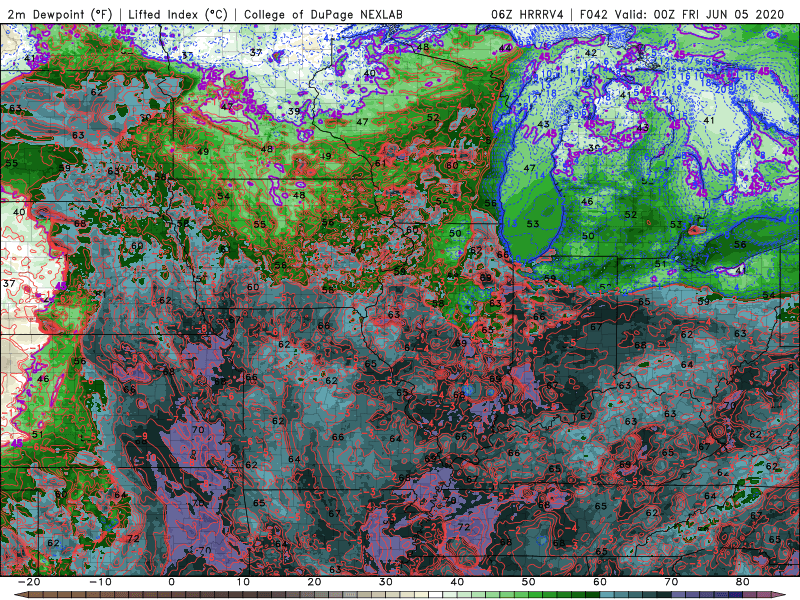Click the 40 label on the color scale

click(457, 582)
